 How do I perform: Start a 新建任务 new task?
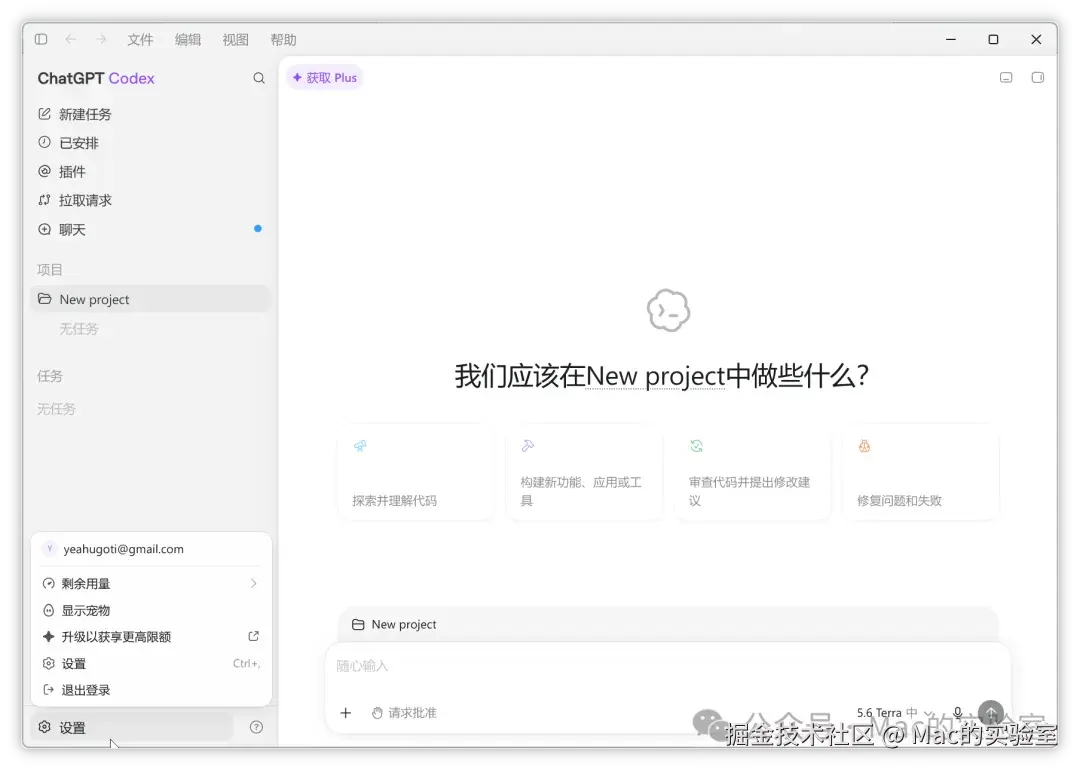point(150,114)
